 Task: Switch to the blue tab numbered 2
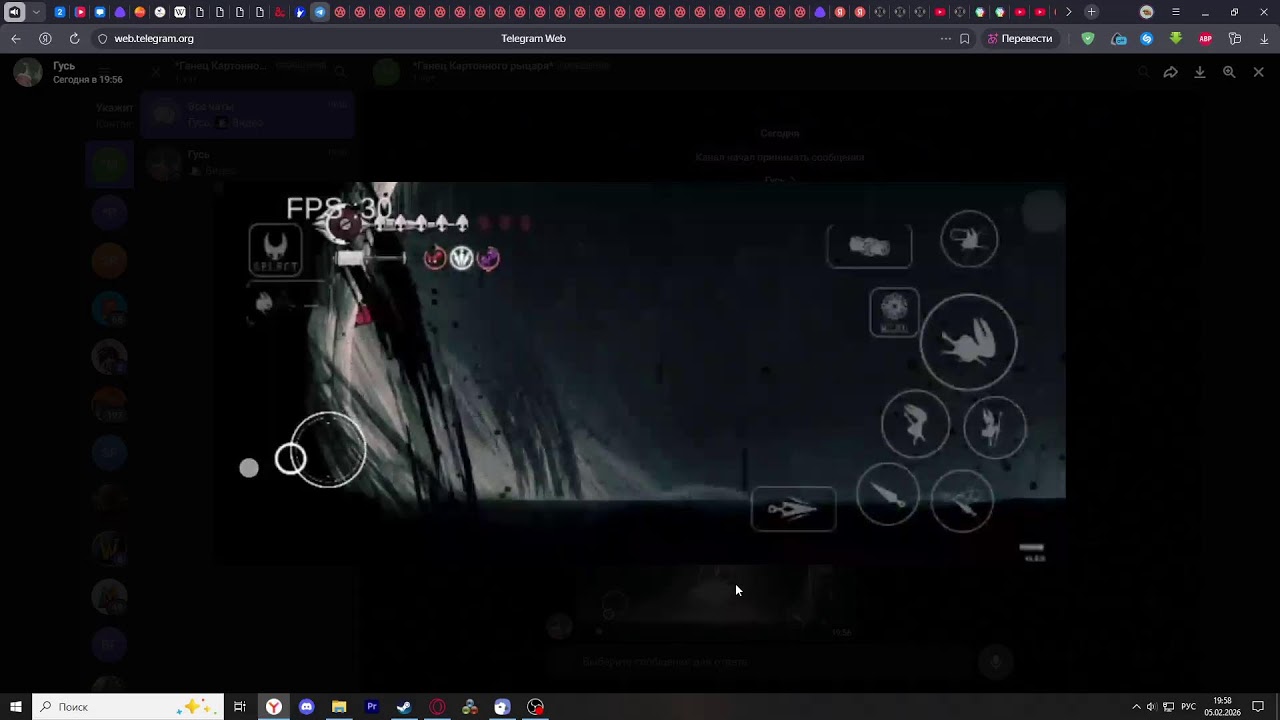(60, 12)
